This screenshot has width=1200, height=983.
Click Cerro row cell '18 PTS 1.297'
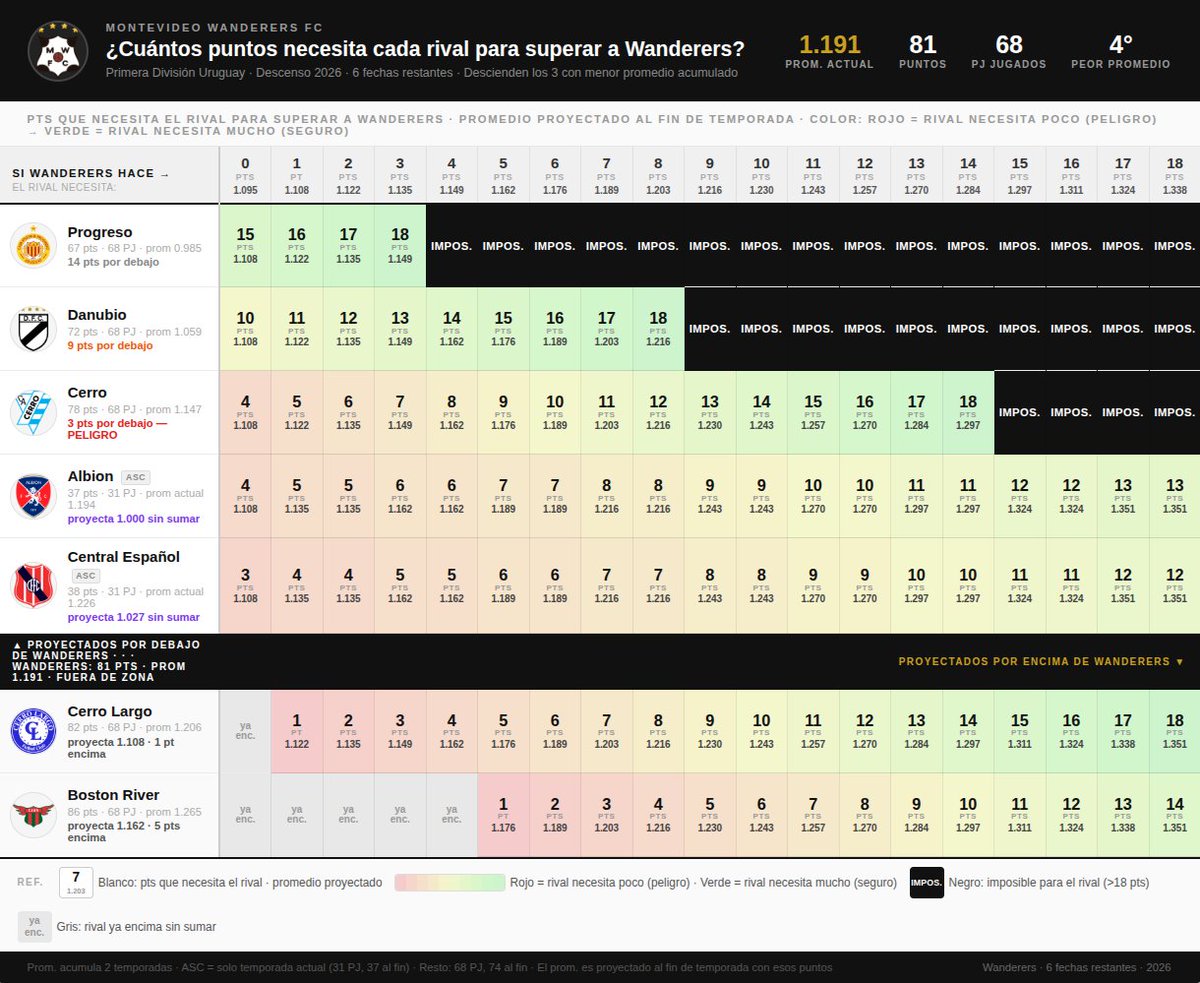pos(968,412)
